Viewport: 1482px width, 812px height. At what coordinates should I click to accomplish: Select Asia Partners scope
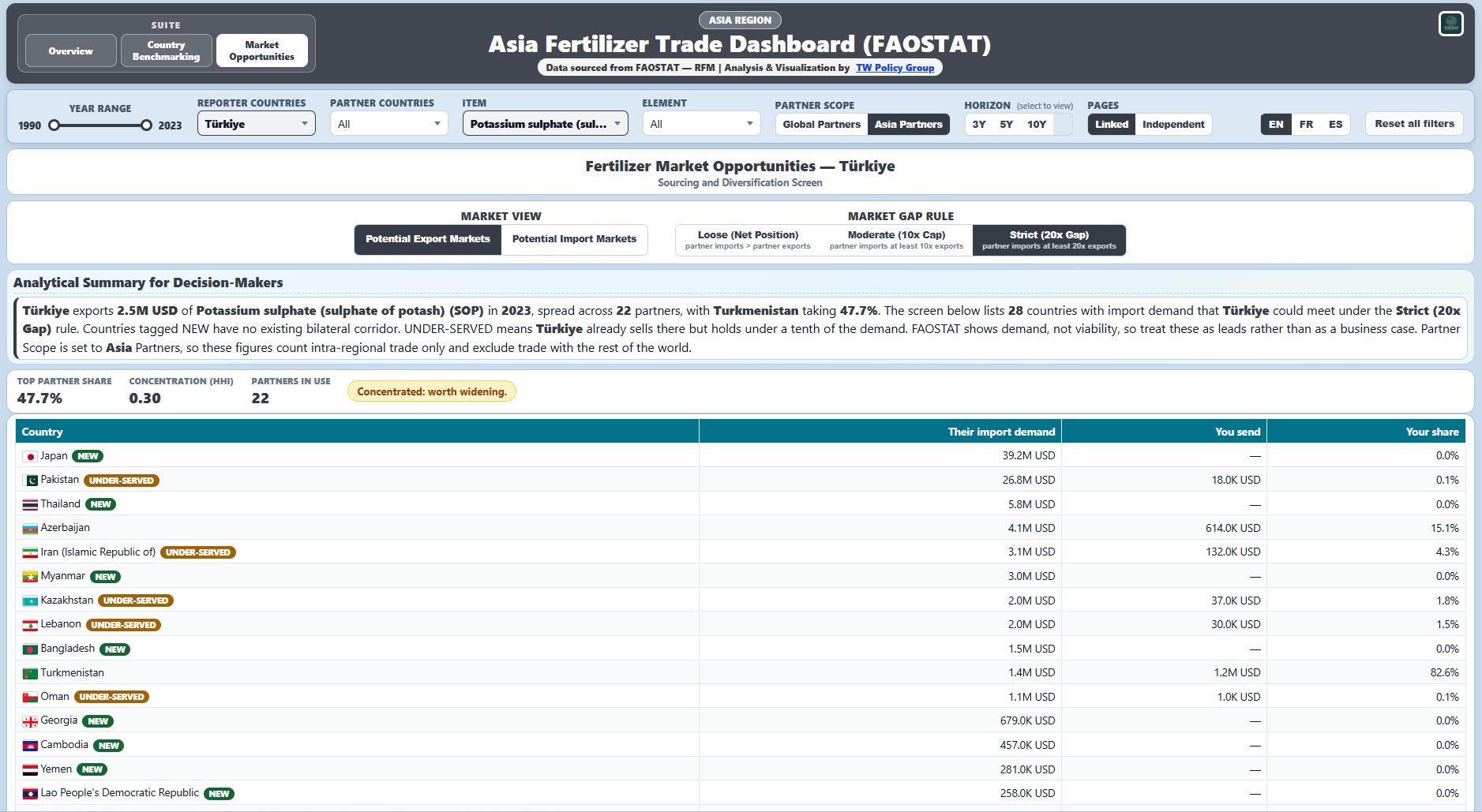pos(908,125)
